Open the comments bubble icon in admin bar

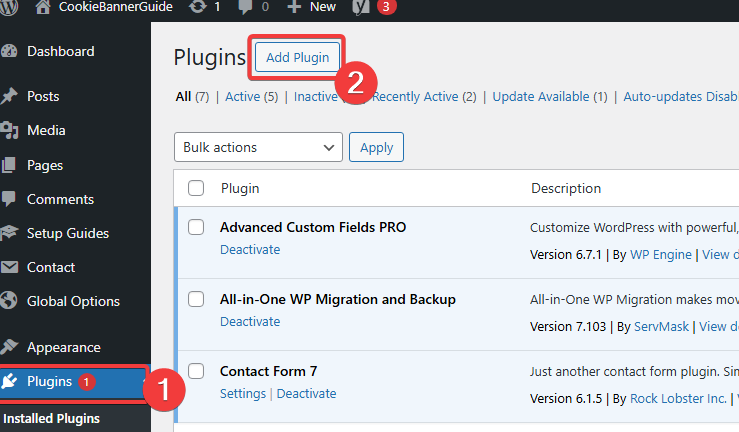245,7
